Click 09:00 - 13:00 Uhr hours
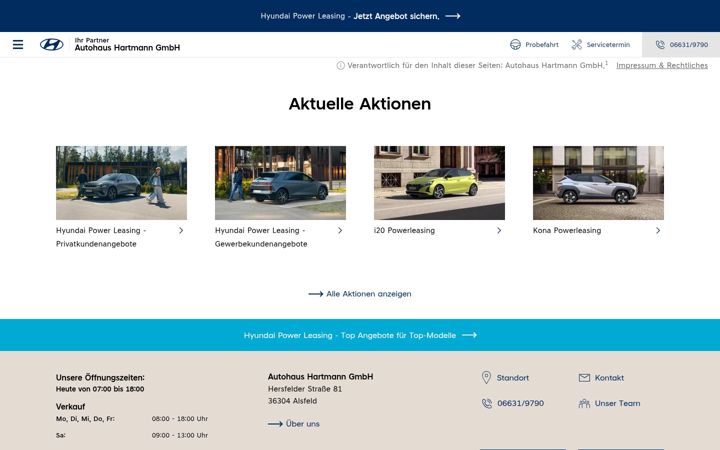The image size is (720, 450). pyautogui.click(x=180, y=435)
